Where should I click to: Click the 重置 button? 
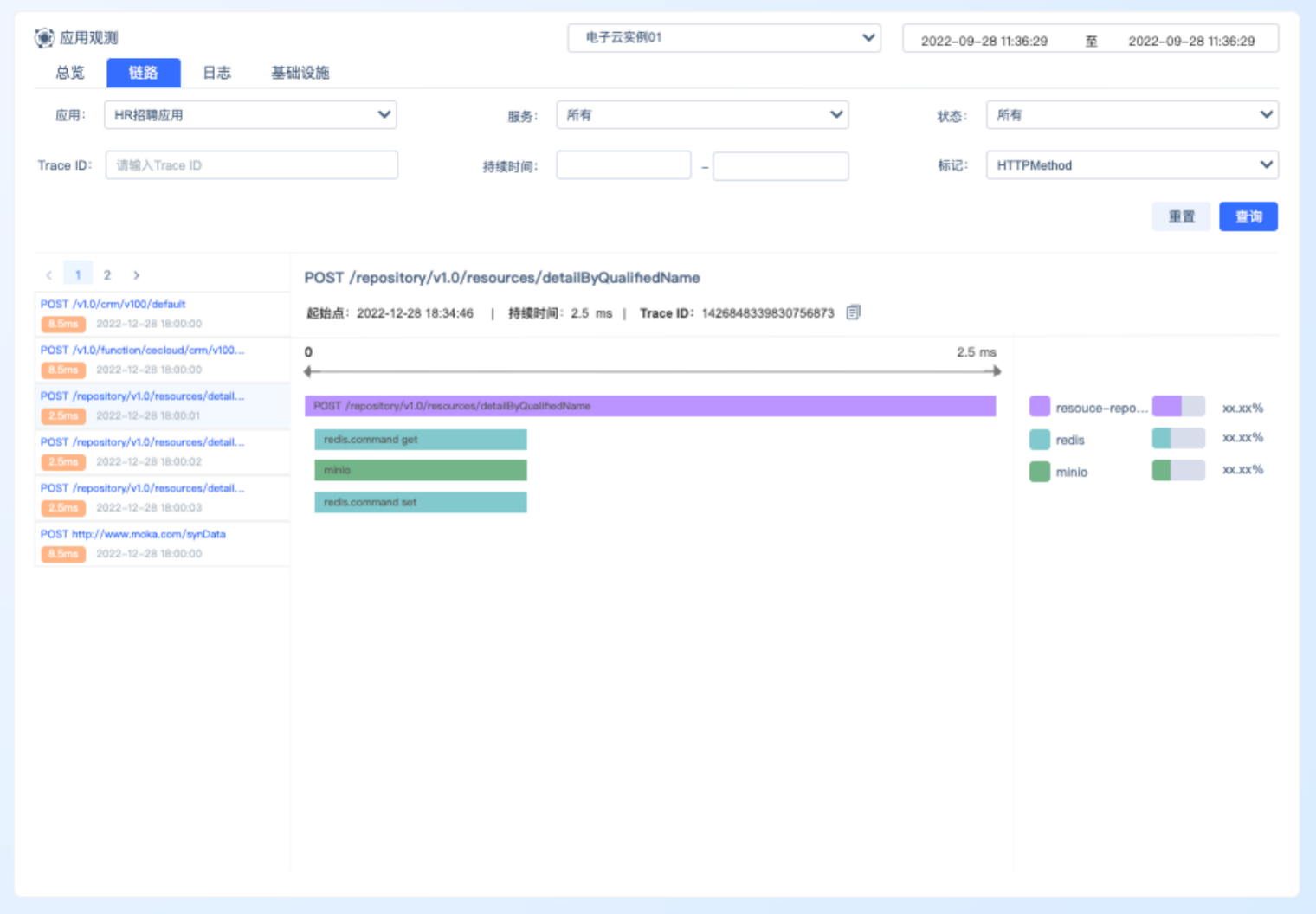click(x=1182, y=216)
